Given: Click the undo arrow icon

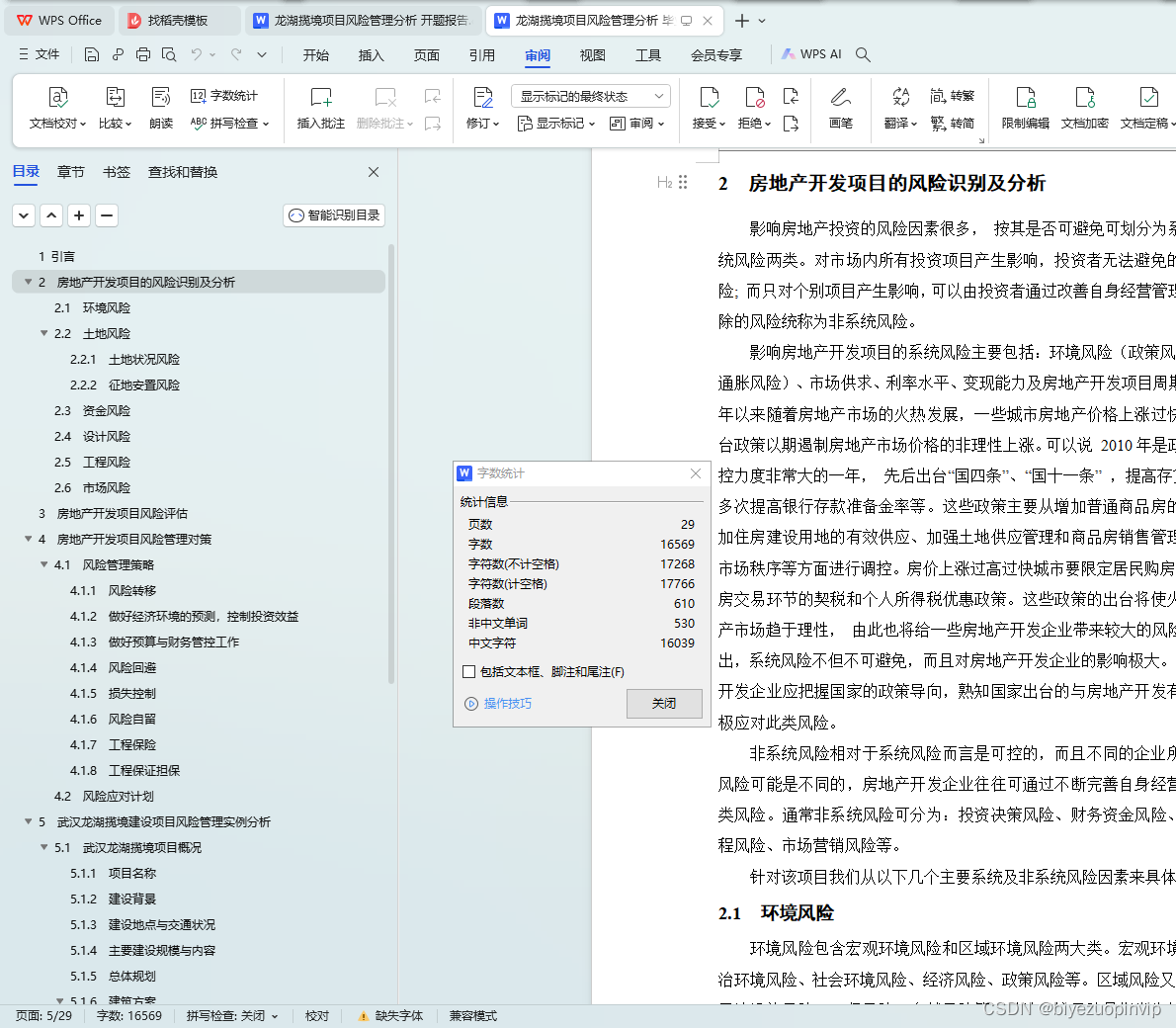Looking at the screenshot, I should pos(197,54).
